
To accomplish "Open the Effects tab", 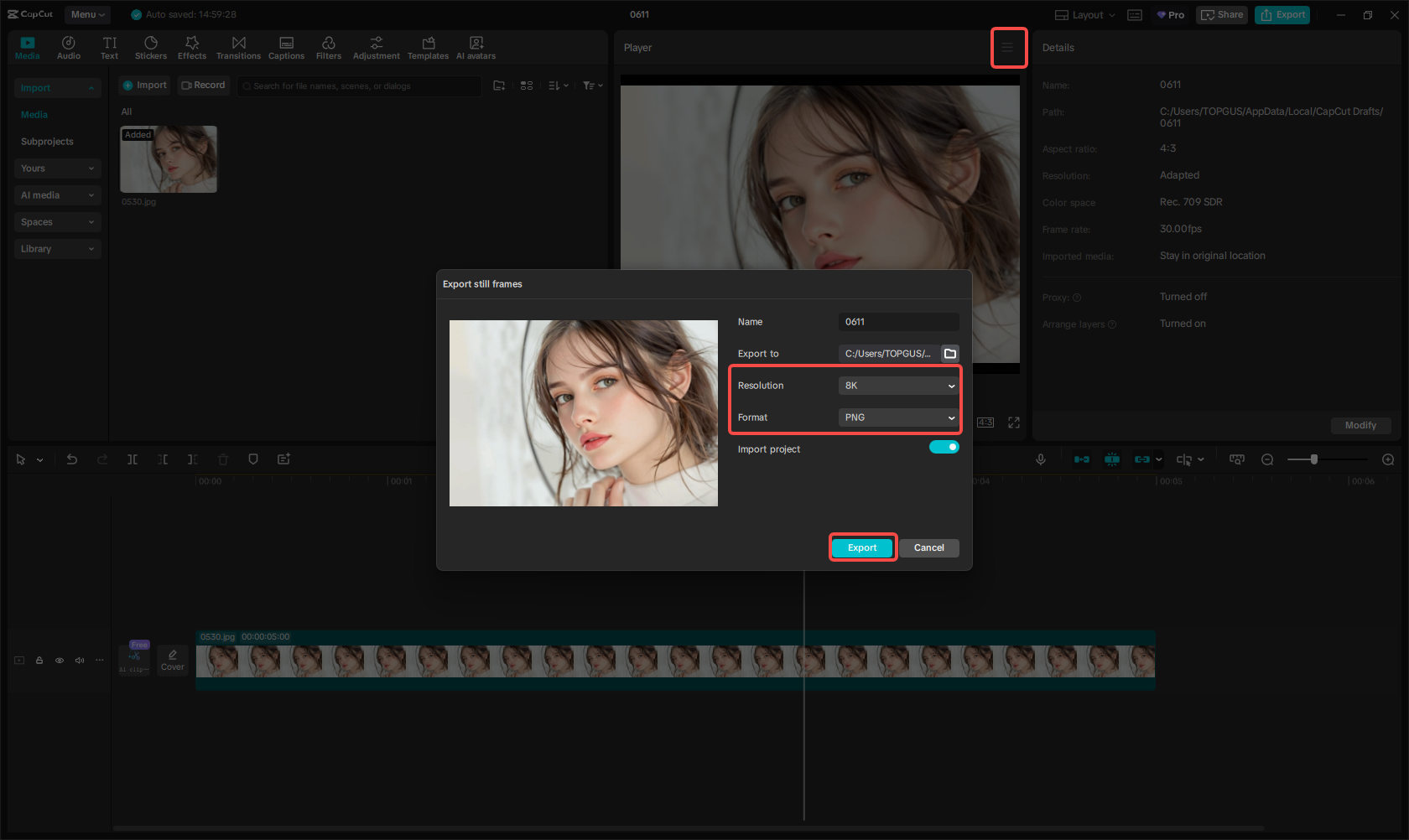I will 192,48.
